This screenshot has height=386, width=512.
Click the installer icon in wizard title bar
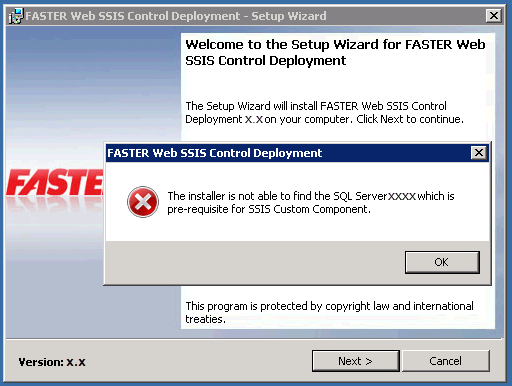(16, 16)
